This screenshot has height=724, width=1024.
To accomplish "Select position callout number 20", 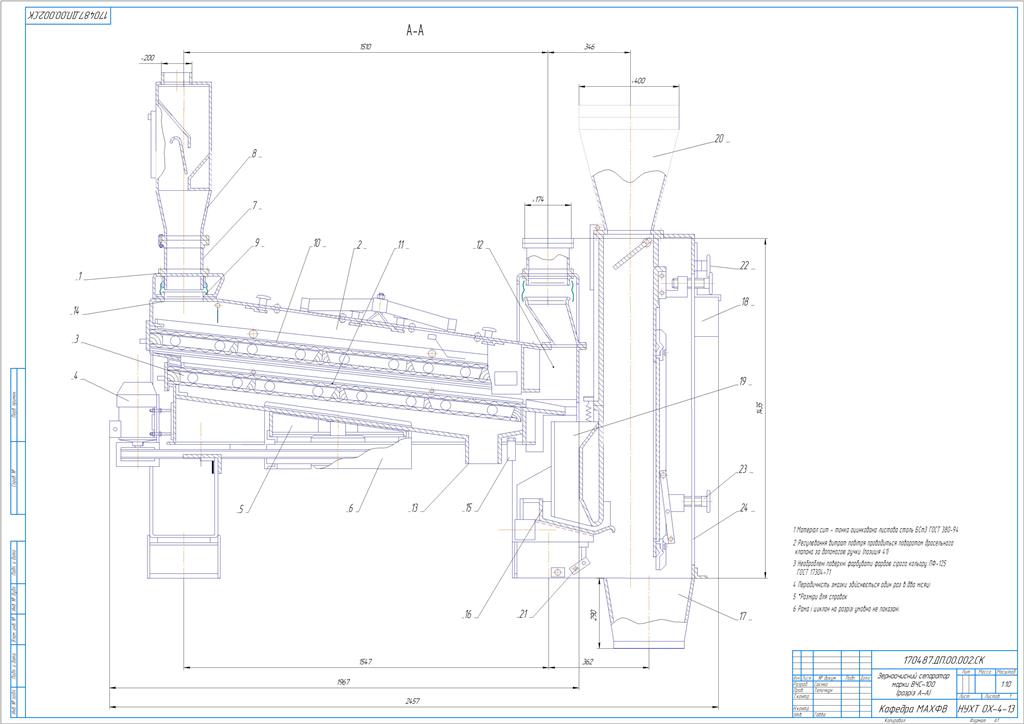I will [x=720, y=138].
